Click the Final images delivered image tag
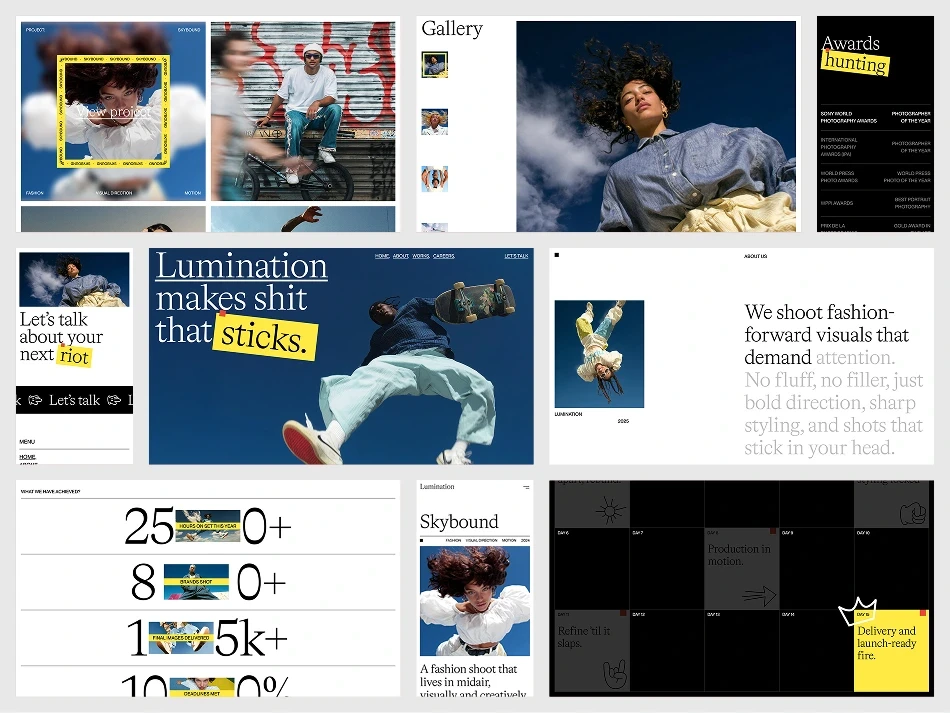This screenshot has width=950, height=713. (x=181, y=637)
